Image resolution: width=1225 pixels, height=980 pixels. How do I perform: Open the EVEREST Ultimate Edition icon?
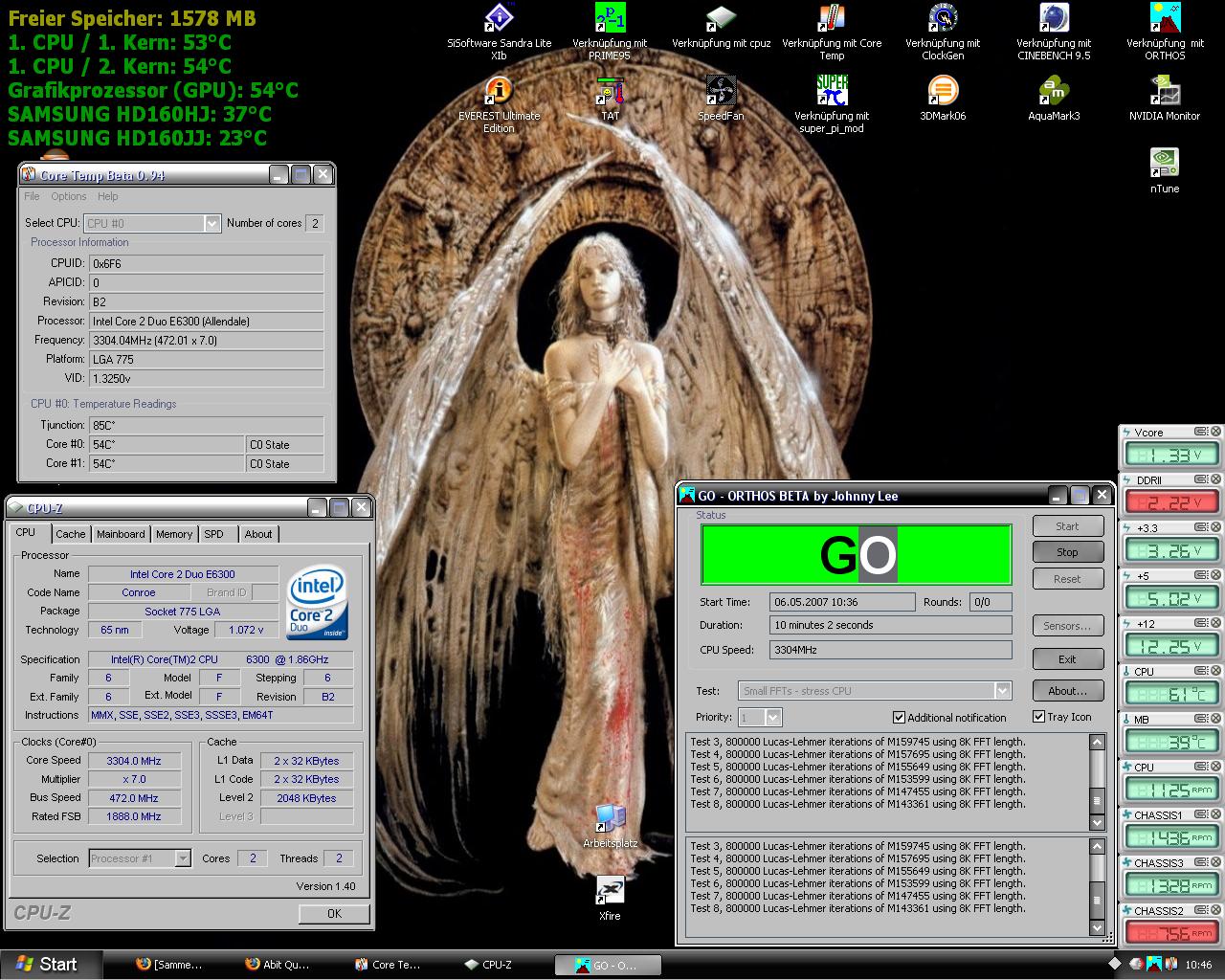pos(499,92)
